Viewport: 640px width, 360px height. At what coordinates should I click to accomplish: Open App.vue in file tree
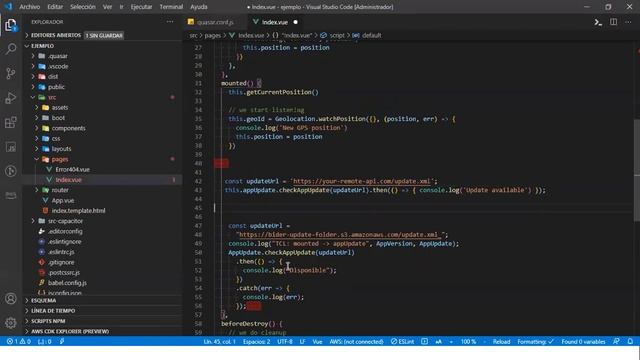63,200
